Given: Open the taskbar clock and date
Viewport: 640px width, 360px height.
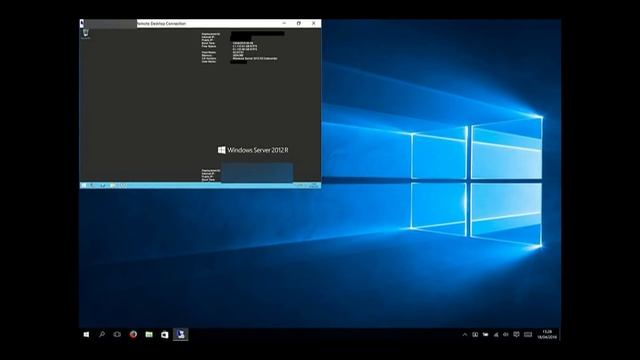Looking at the screenshot, I should 547,335.
